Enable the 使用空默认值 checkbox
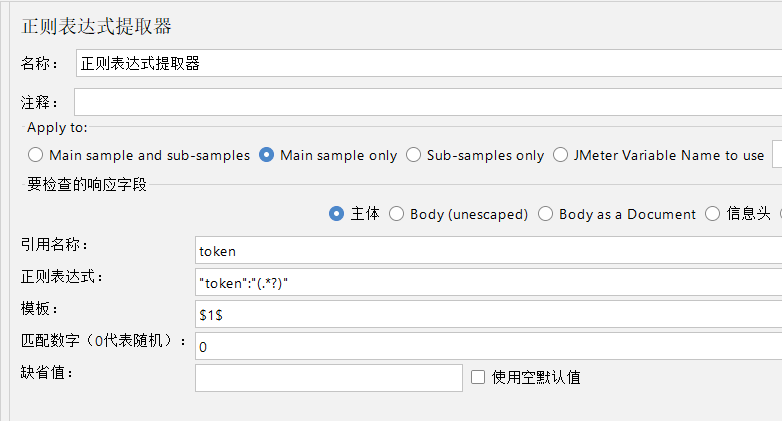782x421 pixels. point(478,377)
